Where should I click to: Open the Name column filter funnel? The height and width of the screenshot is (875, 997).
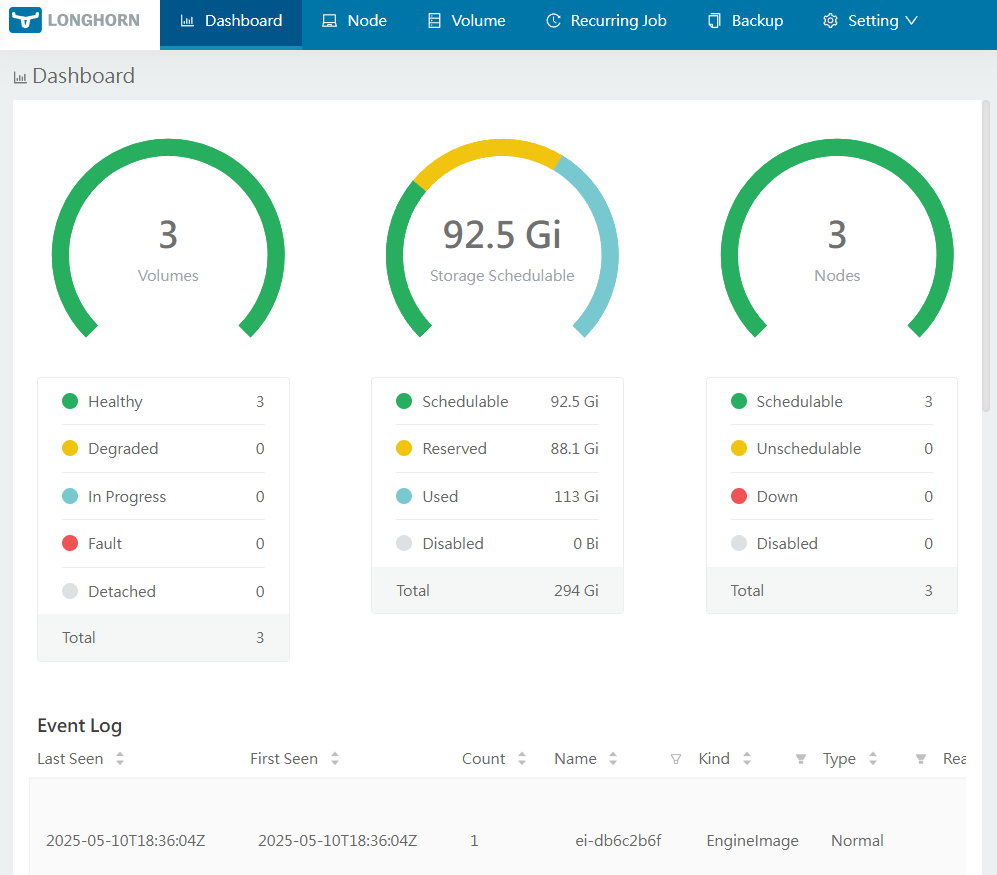[675, 760]
